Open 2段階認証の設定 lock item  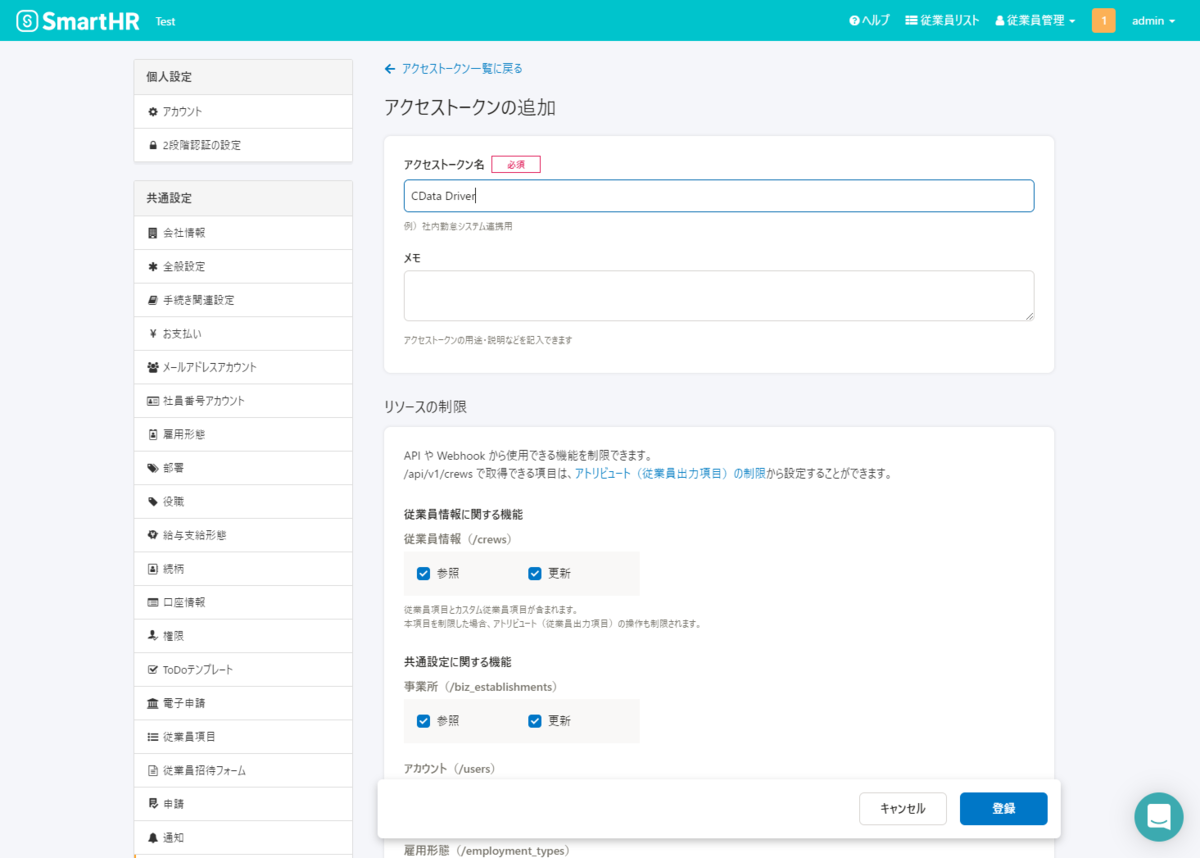(243, 145)
